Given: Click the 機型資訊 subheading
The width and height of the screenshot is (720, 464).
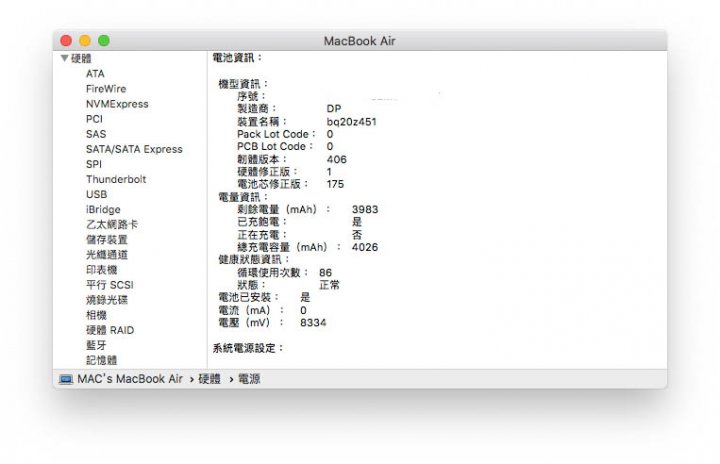Looking at the screenshot, I should (x=243, y=84).
